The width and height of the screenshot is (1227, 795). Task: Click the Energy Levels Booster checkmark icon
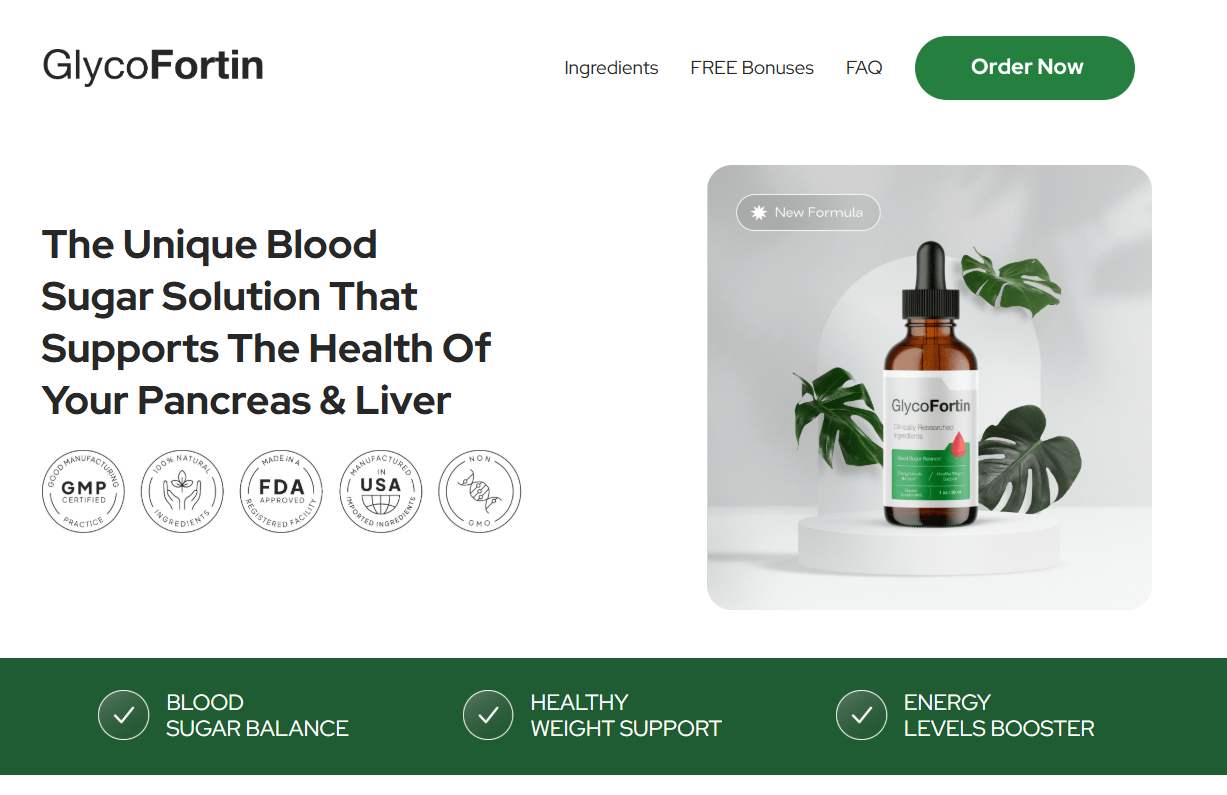pos(861,715)
